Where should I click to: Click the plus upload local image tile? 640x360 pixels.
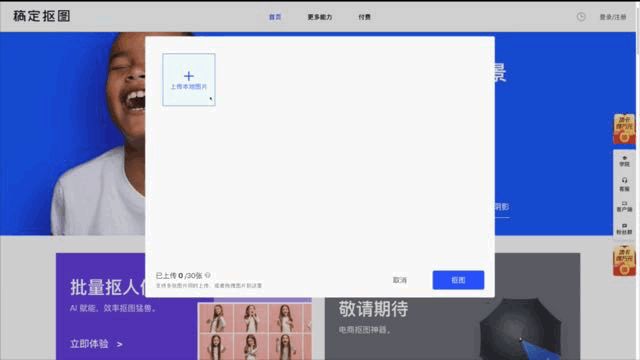189,80
